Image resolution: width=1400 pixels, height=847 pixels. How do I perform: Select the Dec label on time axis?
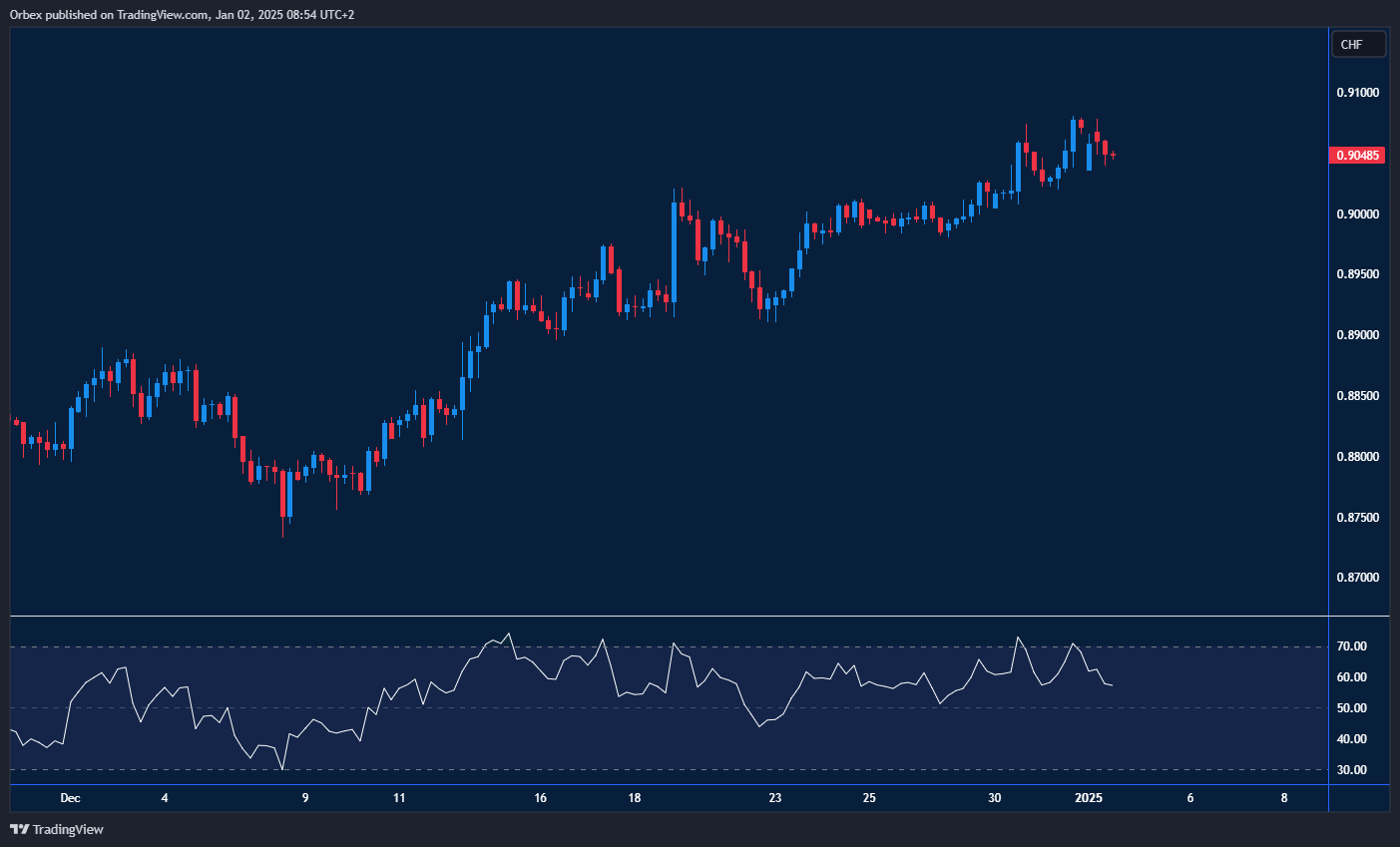(70, 798)
